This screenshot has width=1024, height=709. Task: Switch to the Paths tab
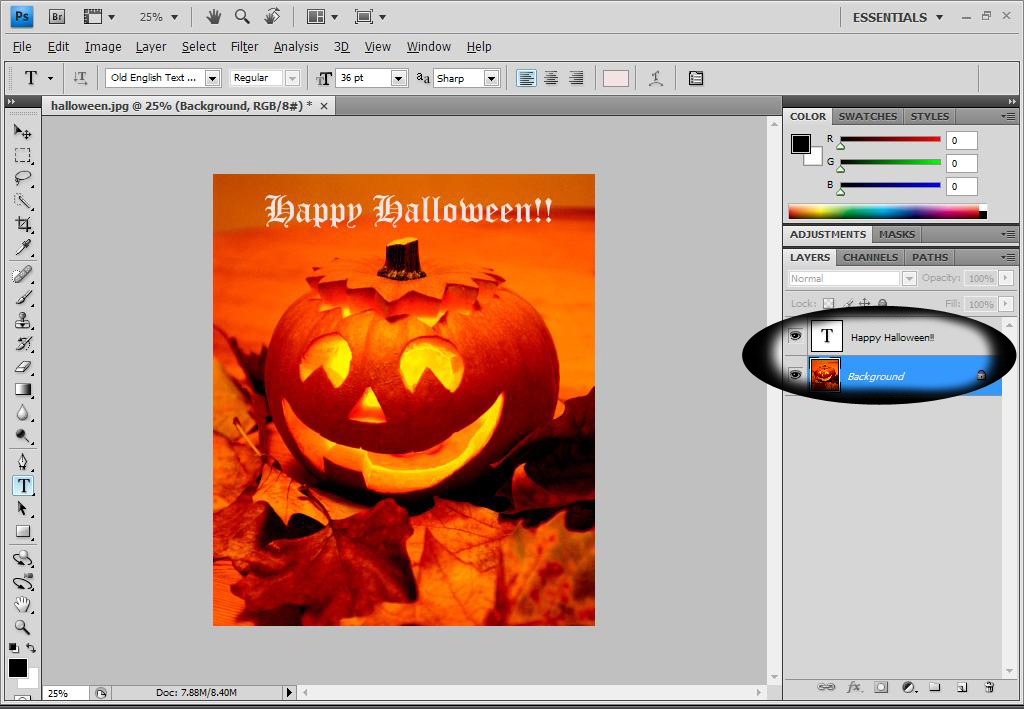point(930,257)
